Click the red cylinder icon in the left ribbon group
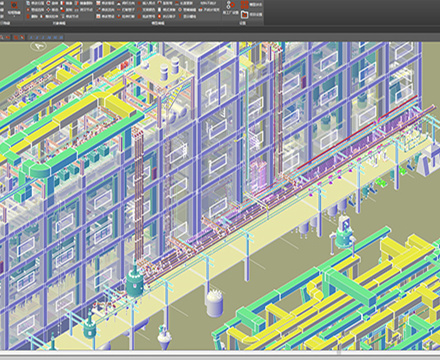 28,16
